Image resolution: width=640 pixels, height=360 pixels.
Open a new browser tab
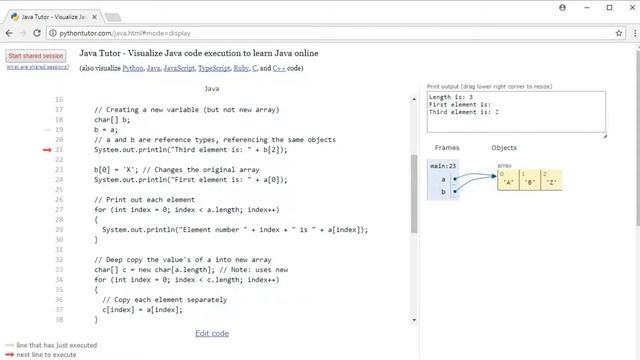[113, 17]
